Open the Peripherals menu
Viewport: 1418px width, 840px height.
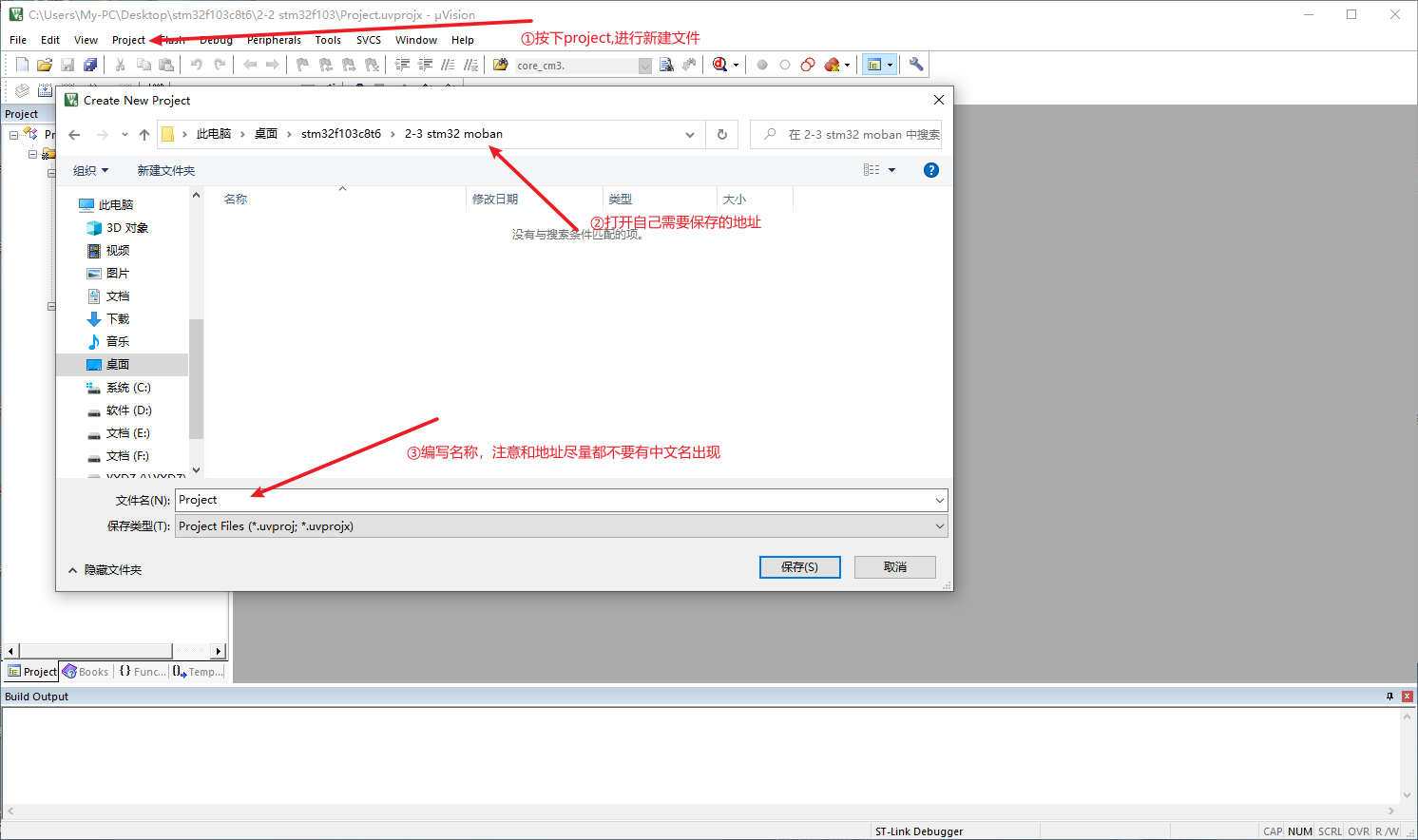coord(274,40)
